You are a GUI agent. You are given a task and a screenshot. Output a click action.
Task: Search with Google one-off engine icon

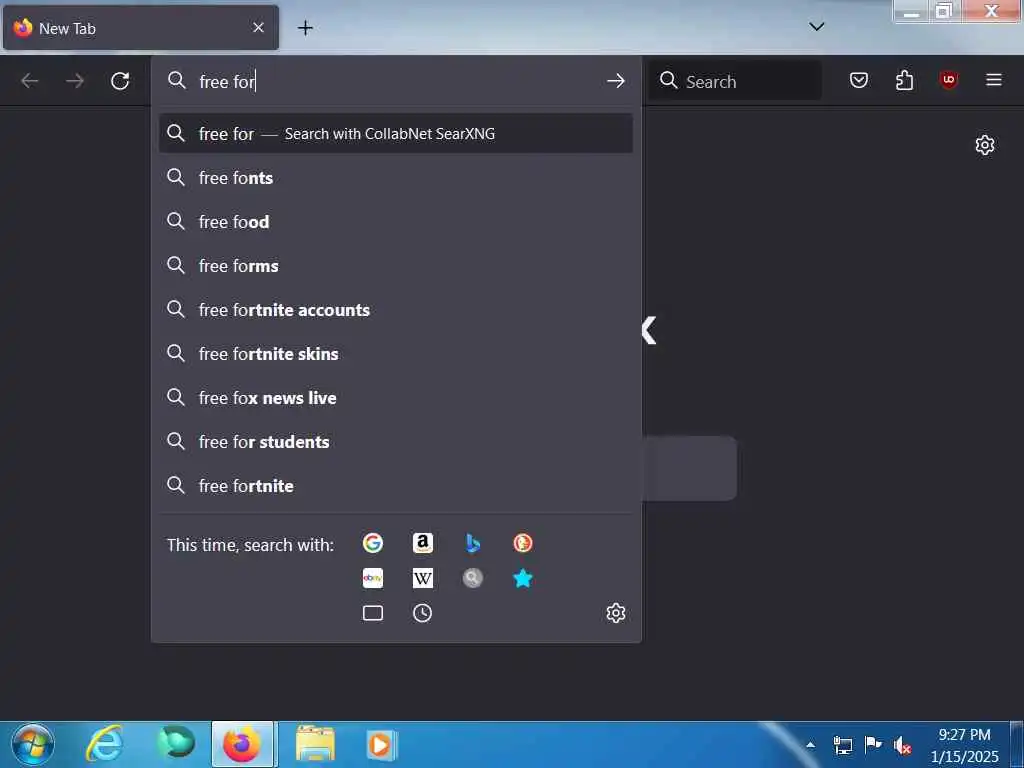(373, 543)
